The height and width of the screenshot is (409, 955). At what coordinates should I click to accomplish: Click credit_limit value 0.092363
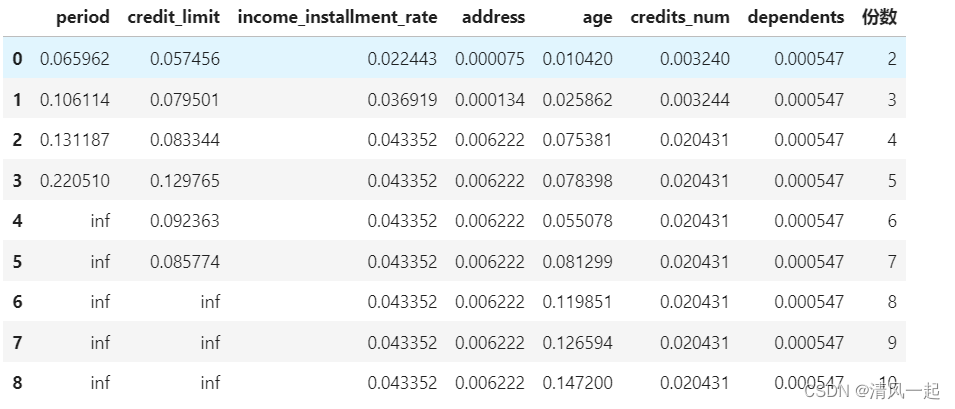pos(185,221)
